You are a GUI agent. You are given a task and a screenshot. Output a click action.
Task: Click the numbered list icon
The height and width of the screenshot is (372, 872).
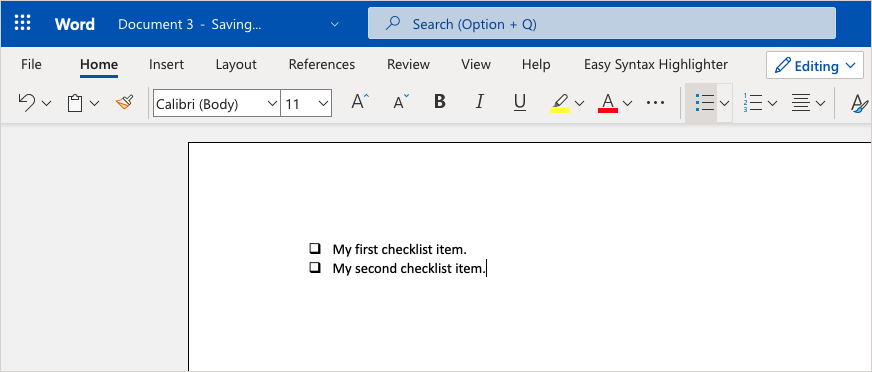click(x=752, y=102)
